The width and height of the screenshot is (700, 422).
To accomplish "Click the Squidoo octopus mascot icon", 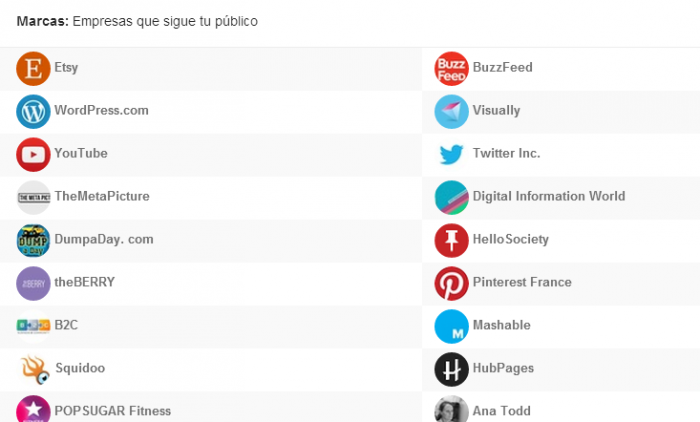I will point(33,369).
